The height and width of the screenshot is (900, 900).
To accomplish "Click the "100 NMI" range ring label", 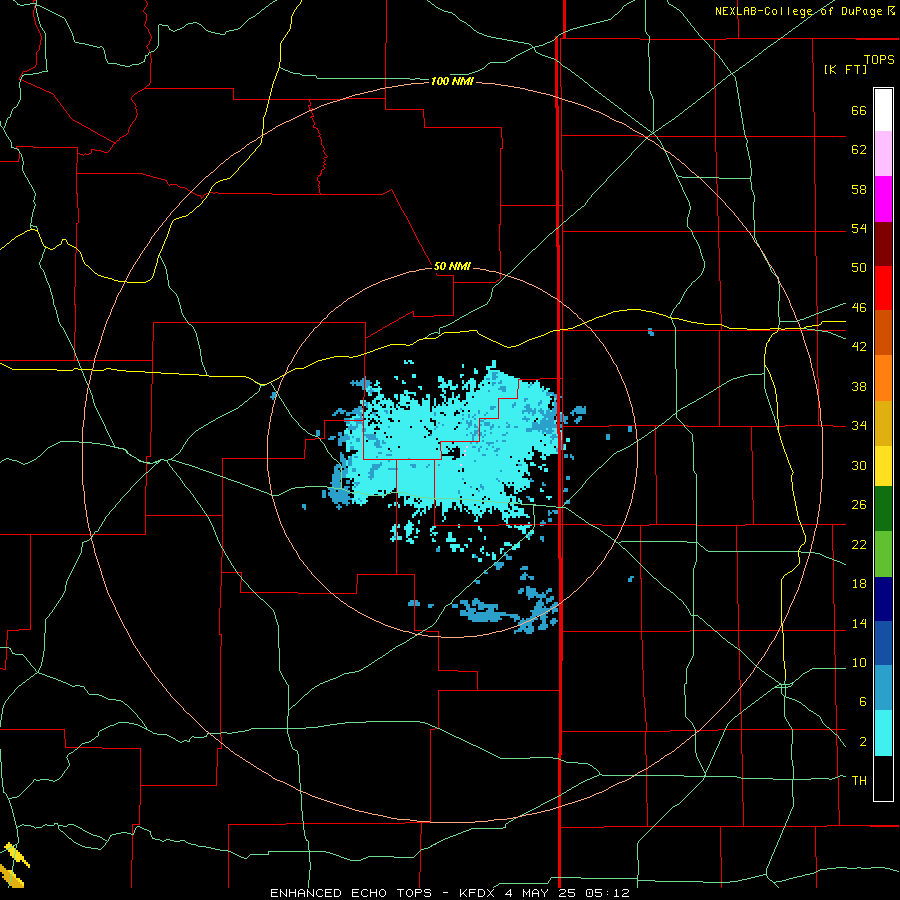I will (x=452, y=82).
